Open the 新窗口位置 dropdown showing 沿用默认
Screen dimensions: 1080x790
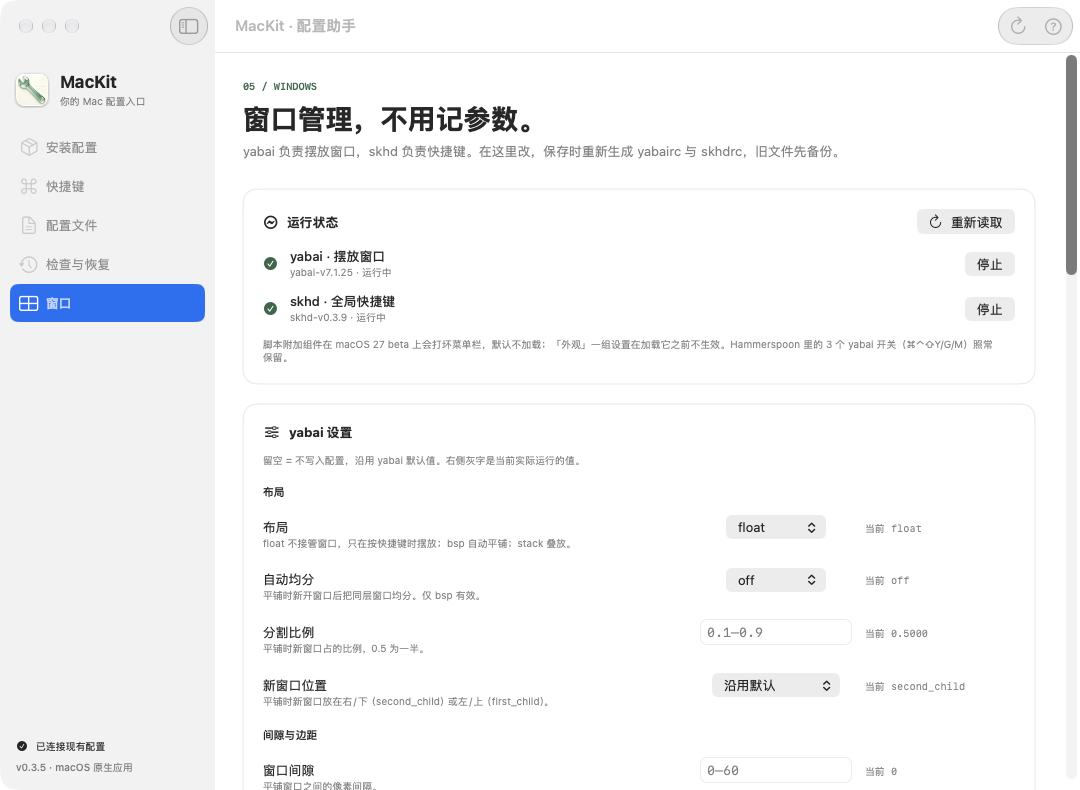776,685
